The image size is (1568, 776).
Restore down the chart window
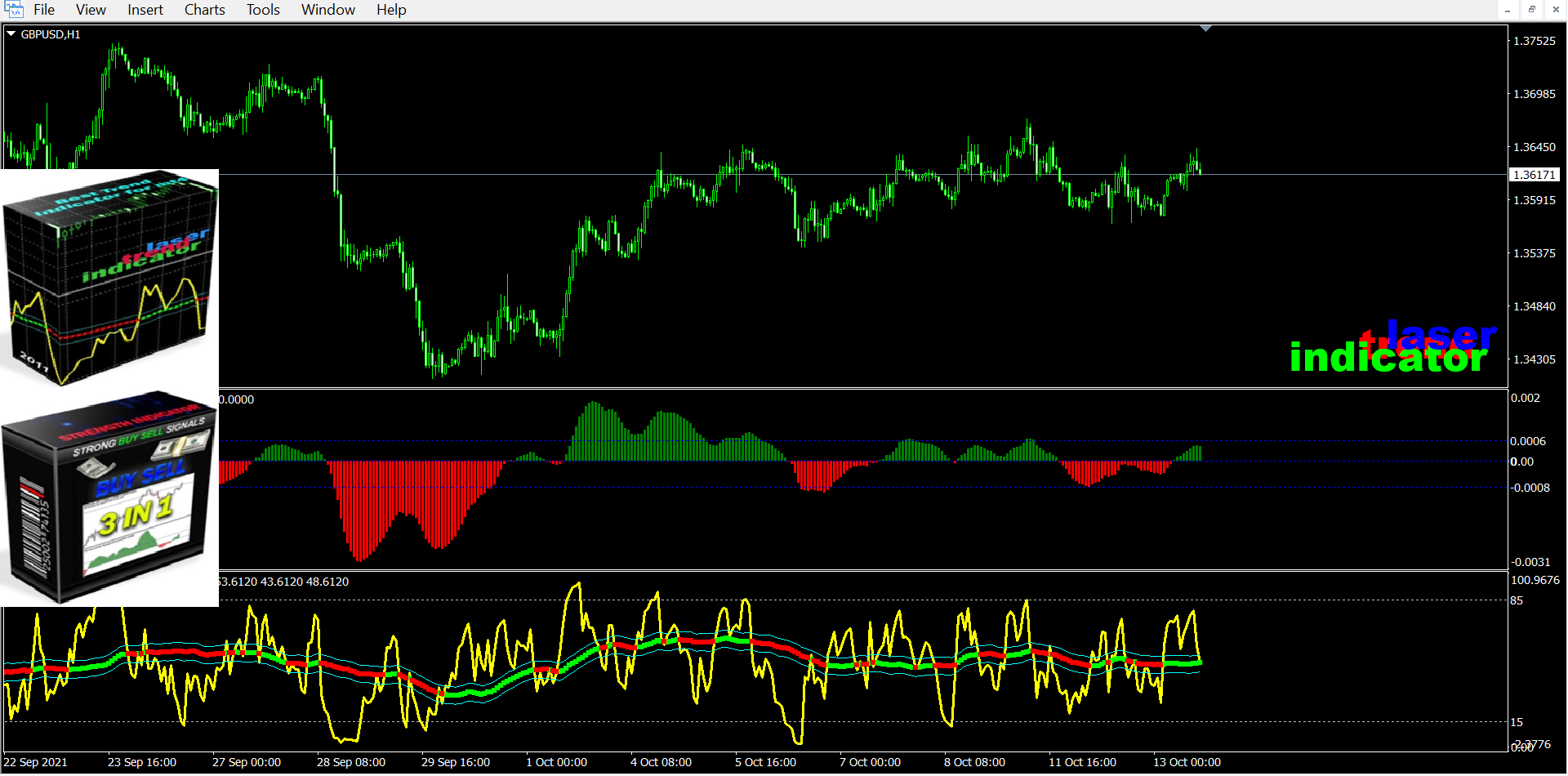click(1532, 10)
